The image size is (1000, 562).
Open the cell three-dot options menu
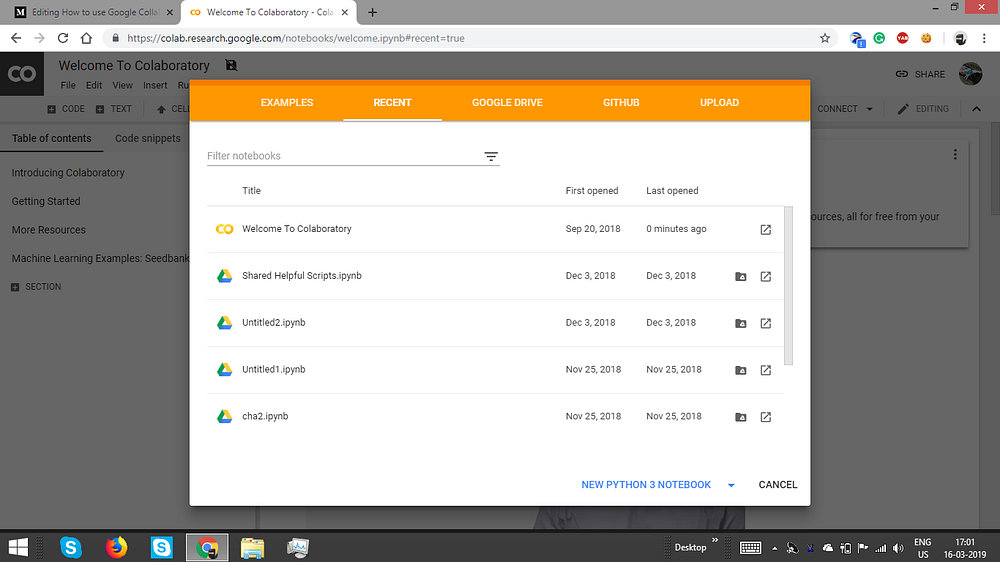[x=955, y=154]
